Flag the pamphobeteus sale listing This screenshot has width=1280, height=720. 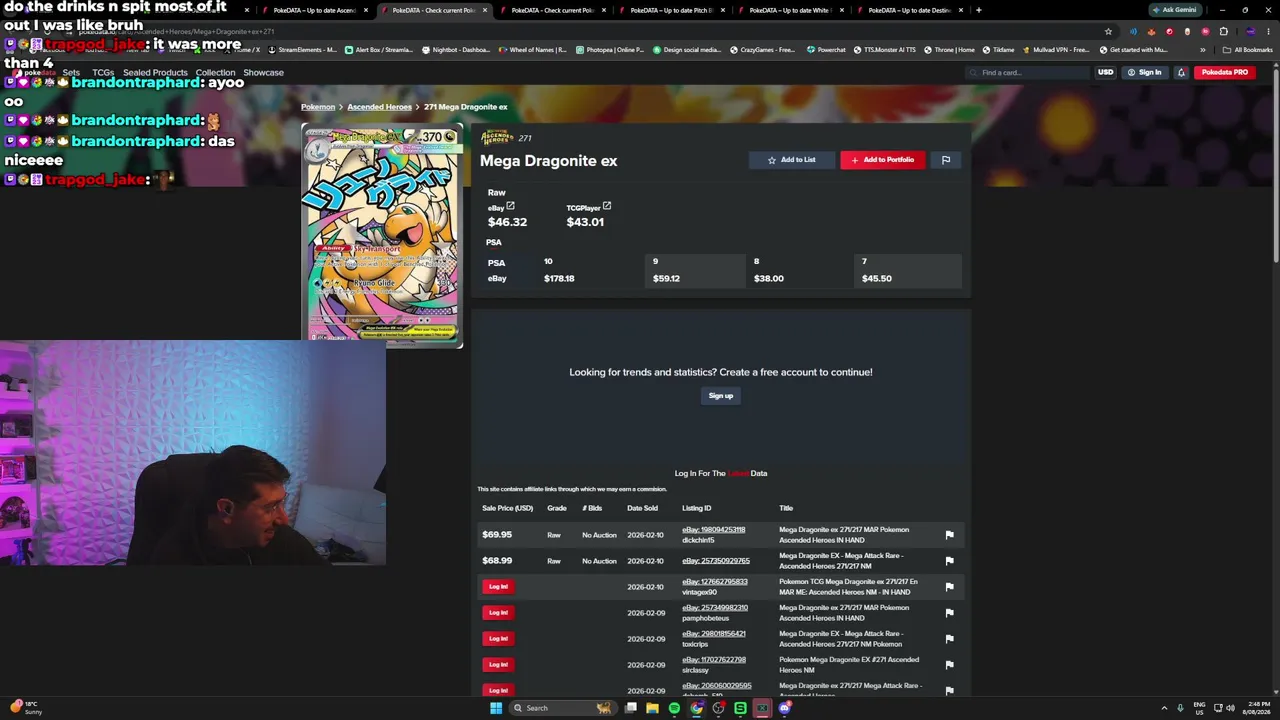[x=949, y=613]
